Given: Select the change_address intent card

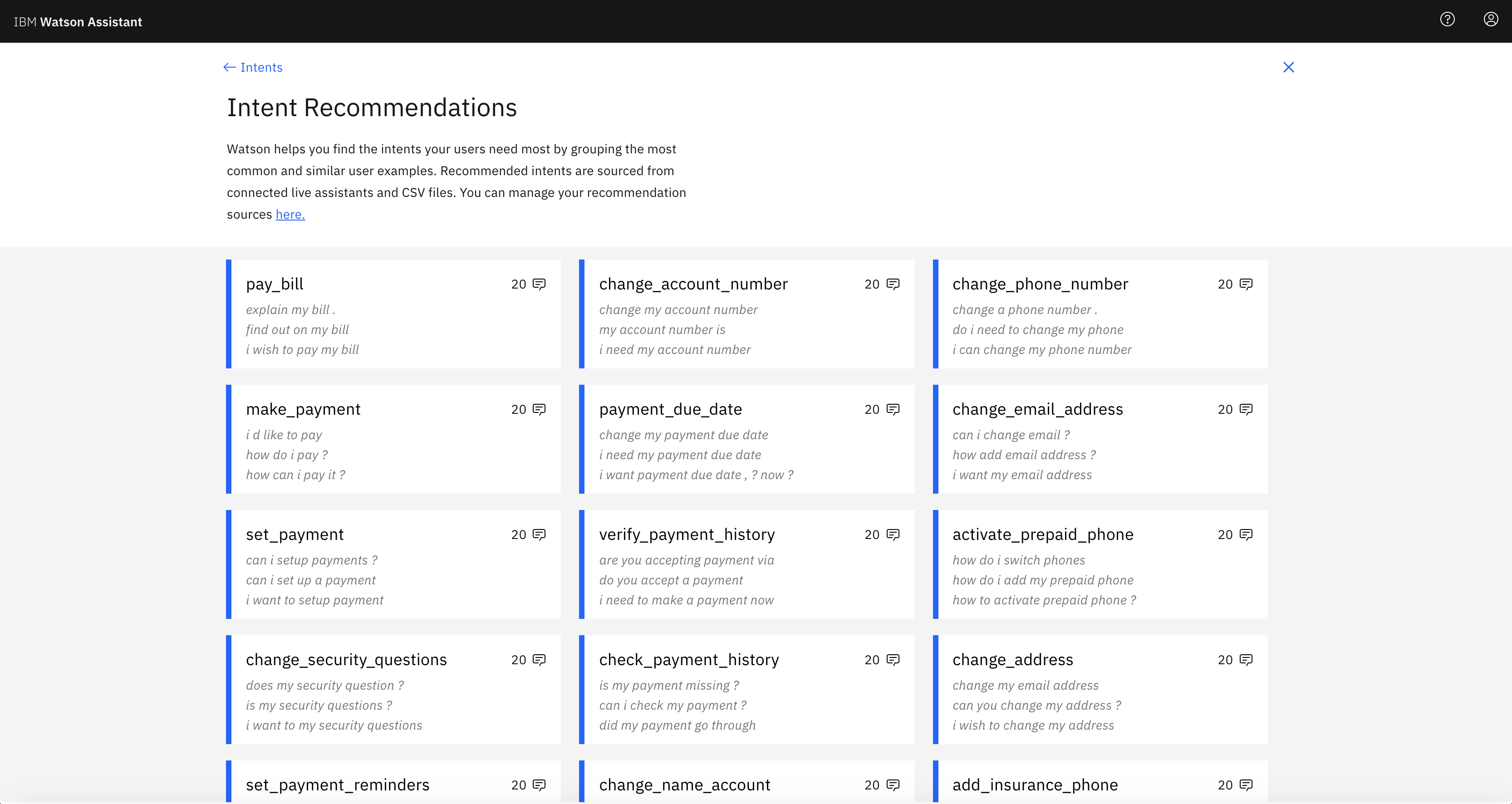Looking at the screenshot, I should point(1100,690).
